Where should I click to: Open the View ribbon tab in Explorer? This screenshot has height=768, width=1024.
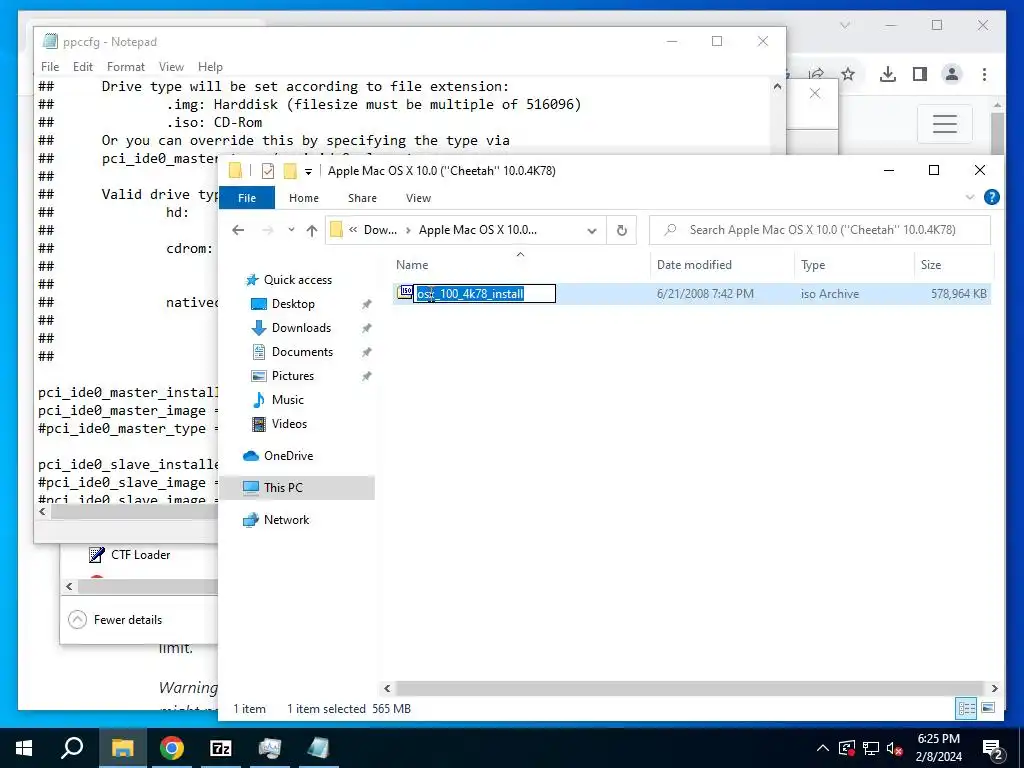click(418, 198)
